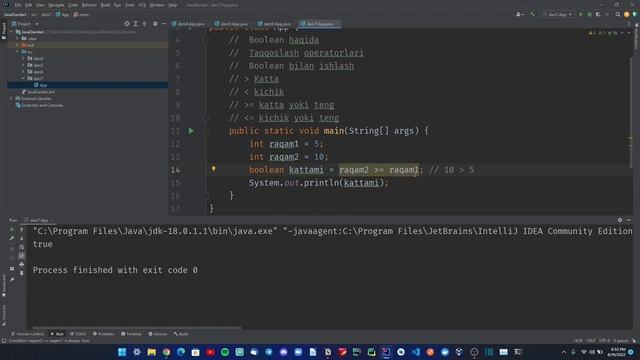Open File Explorer from the taskbar
The width and height of the screenshot is (640, 360).
coord(151,352)
